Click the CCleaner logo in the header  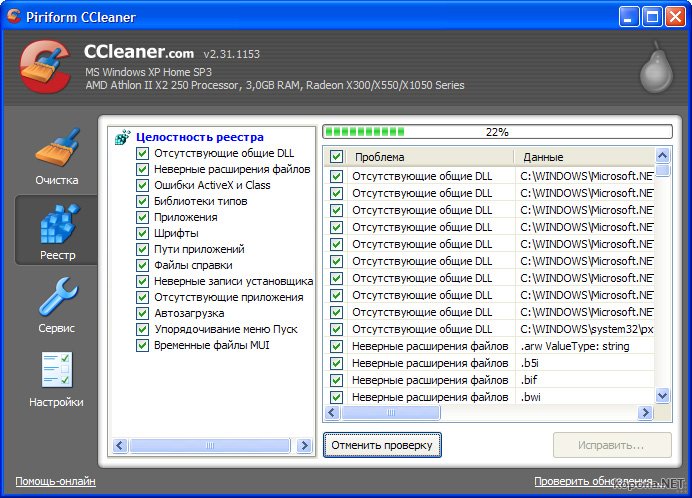(45, 67)
